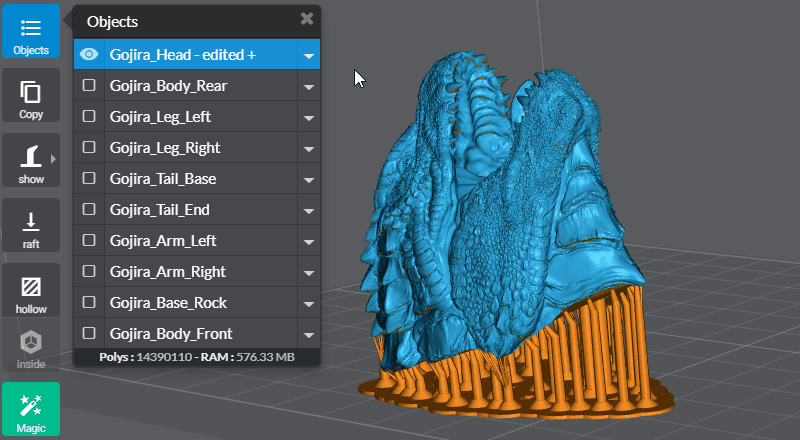This screenshot has width=800, height=440.
Task: Open dropdown arrow for Gojira_Arm_Right
Action: (309, 273)
